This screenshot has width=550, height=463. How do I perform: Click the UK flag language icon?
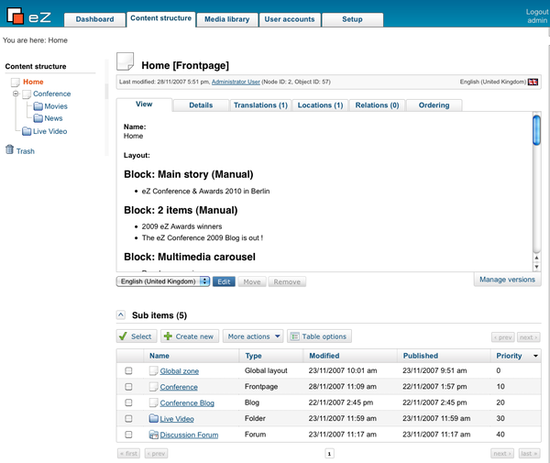pyautogui.click(x=533, y=82)
